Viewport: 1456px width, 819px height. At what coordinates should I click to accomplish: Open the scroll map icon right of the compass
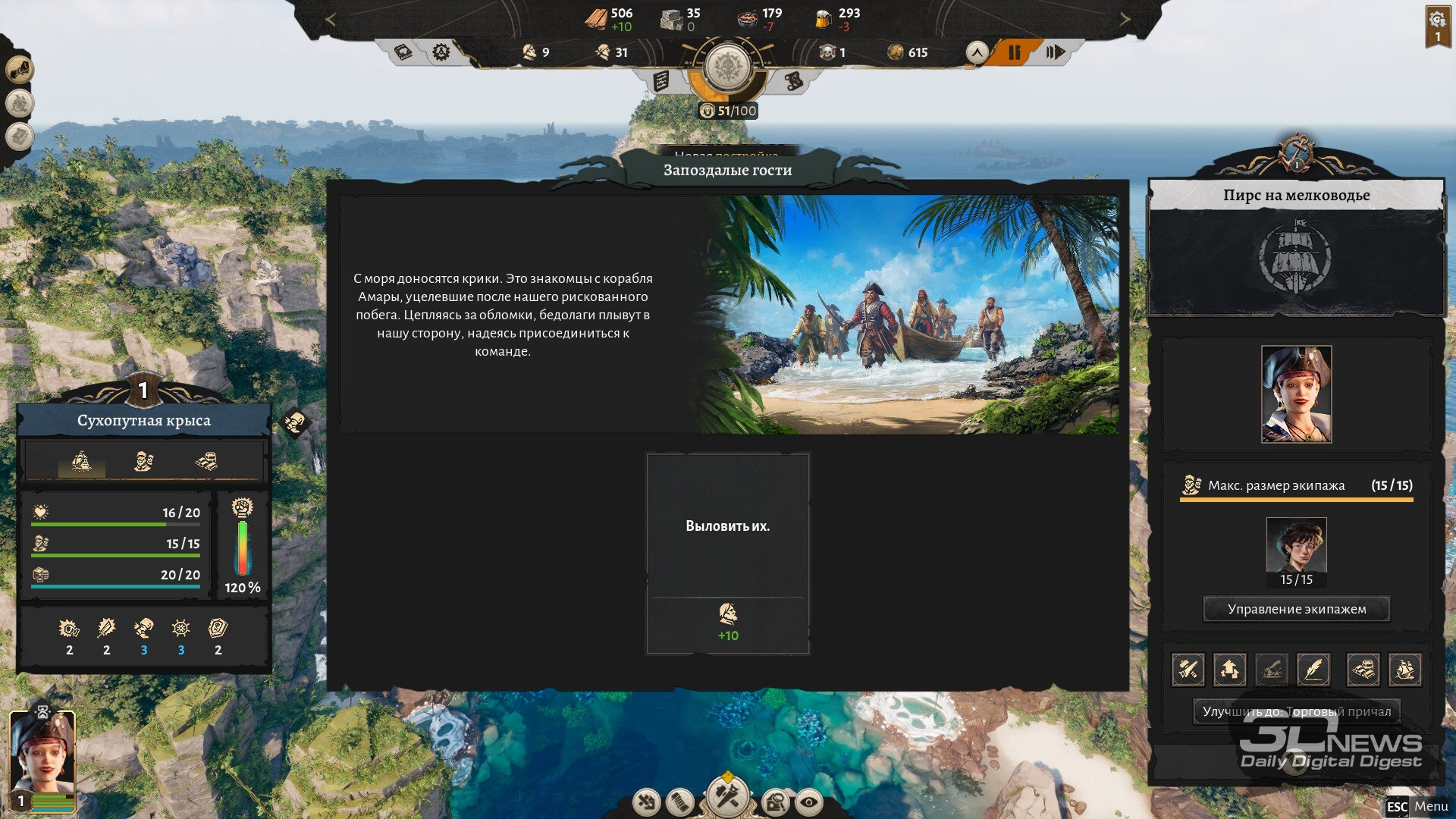point(793,81)
